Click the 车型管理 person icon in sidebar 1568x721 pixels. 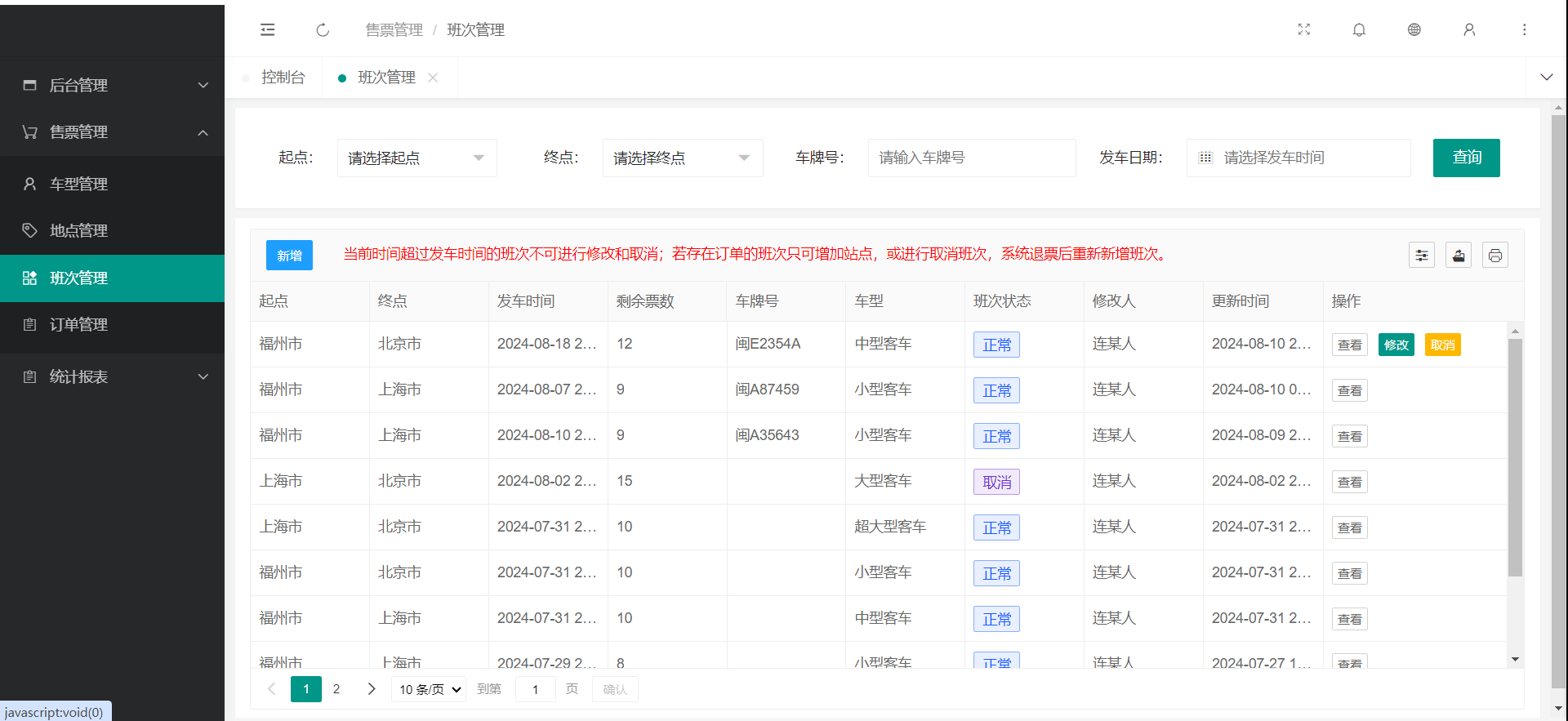point(30,184)
